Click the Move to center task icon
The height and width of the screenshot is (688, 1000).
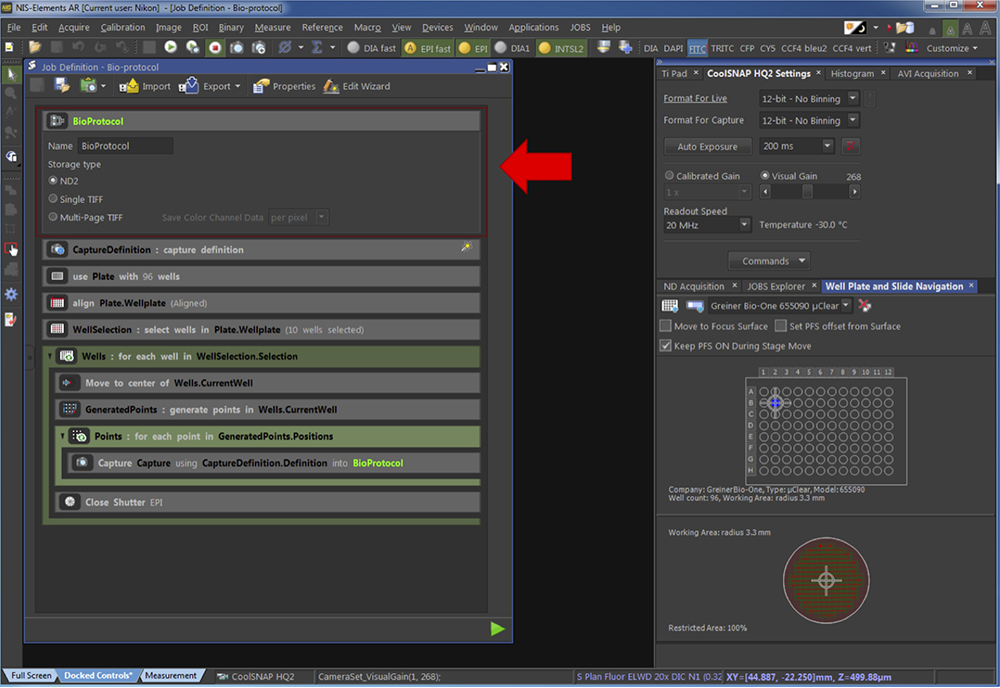[68, 383]
